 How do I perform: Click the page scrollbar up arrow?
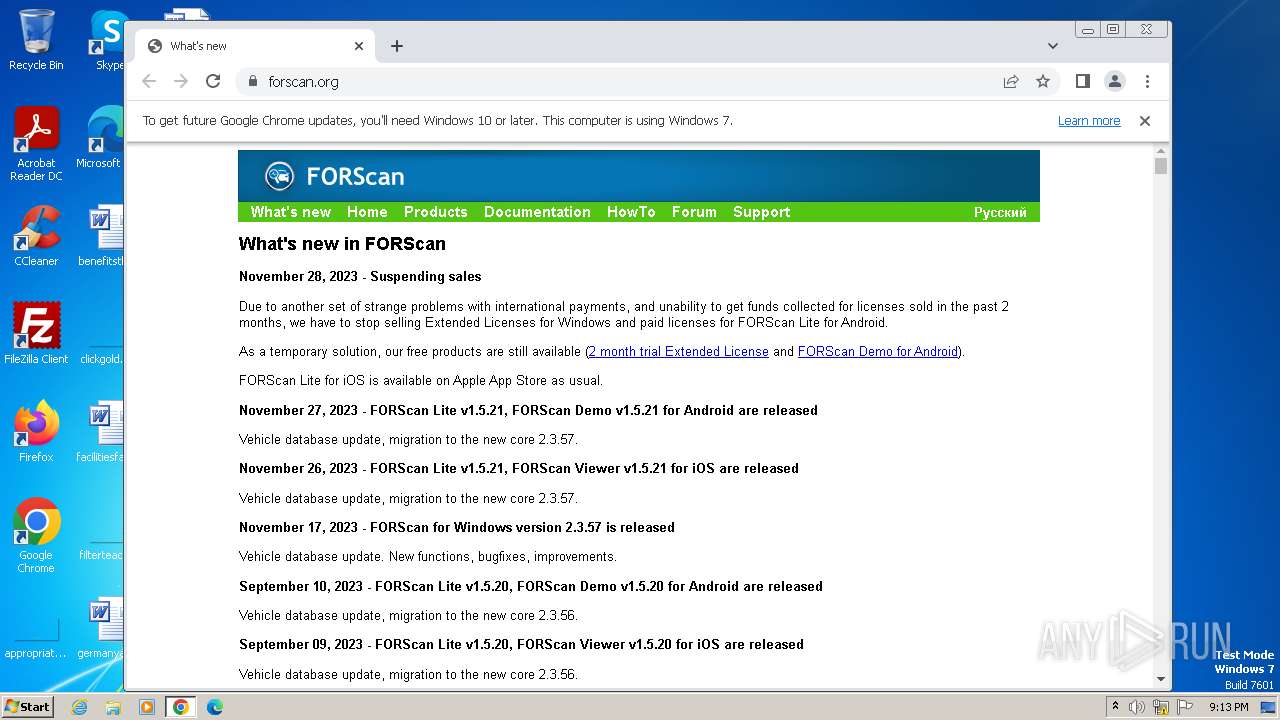[x=1161, y=150]
